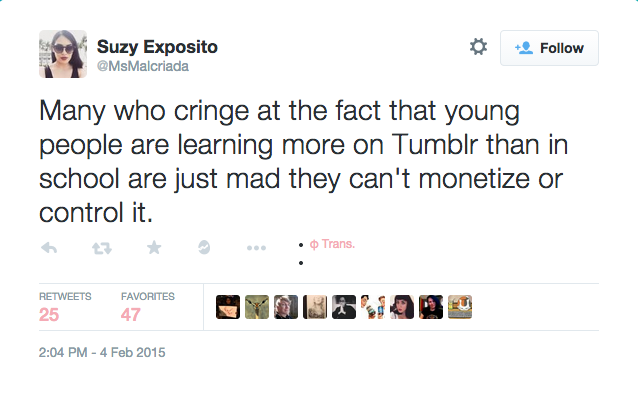
Task: View the 47 favorites list
Action: (148, 307)
